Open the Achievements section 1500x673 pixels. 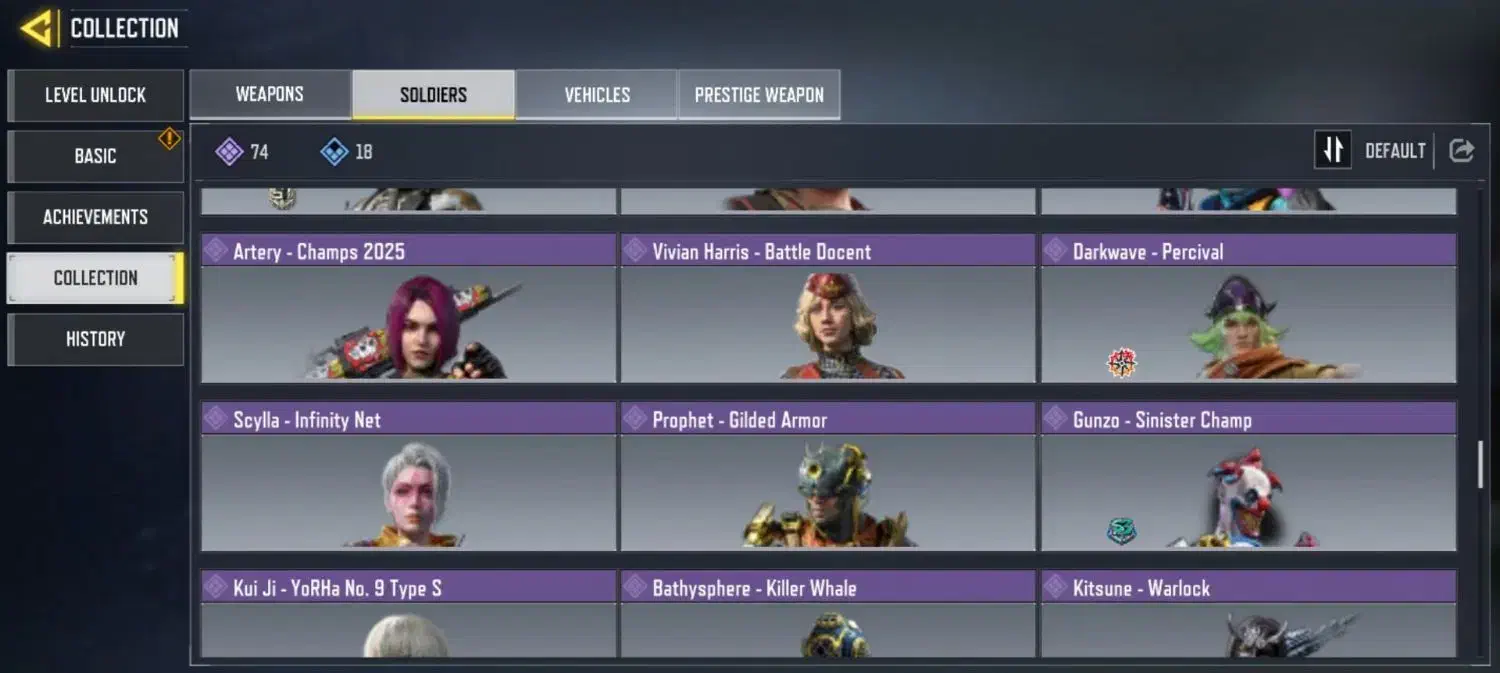(x=95, y=217)
